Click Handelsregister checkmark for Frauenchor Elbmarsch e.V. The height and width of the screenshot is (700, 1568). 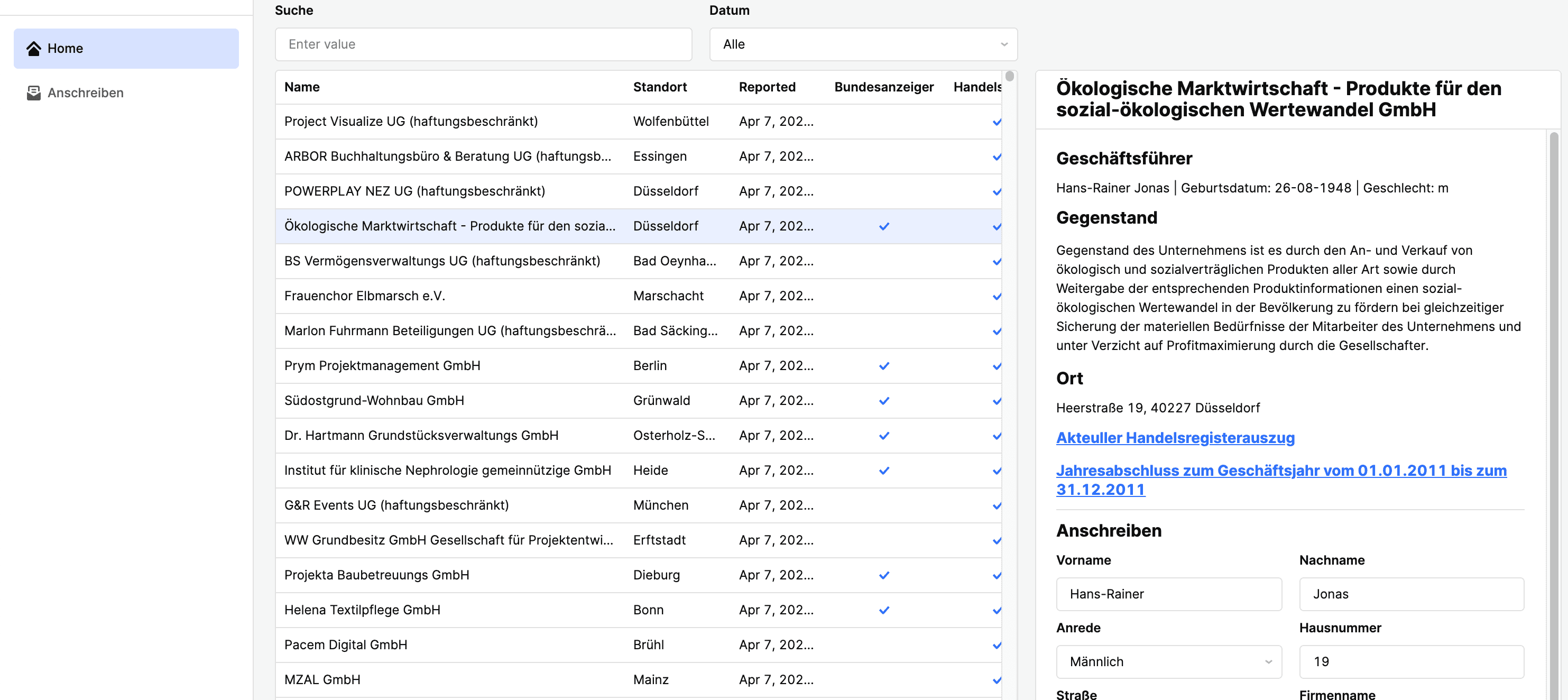click(997, 297)
